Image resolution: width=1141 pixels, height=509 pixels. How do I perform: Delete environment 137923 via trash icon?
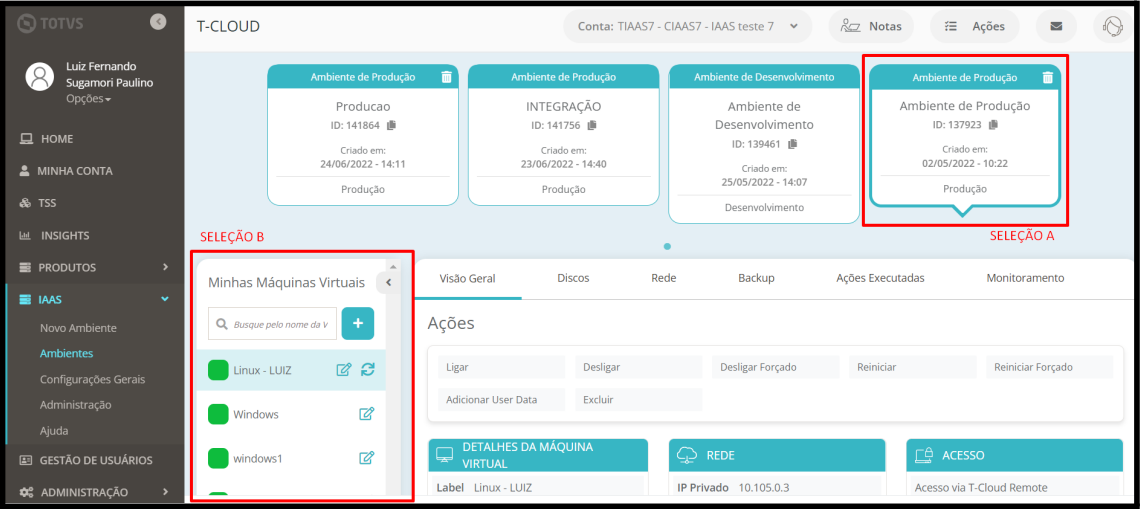1047,76
